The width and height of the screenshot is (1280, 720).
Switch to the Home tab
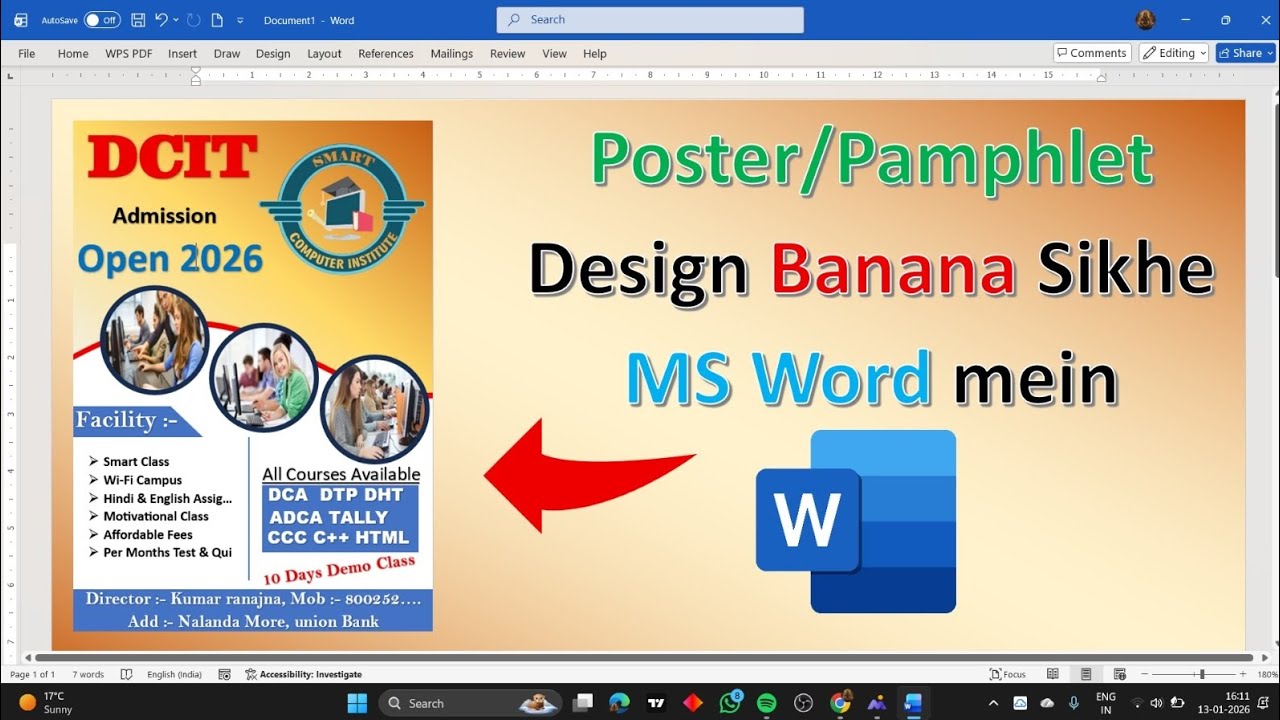point(73,54)
